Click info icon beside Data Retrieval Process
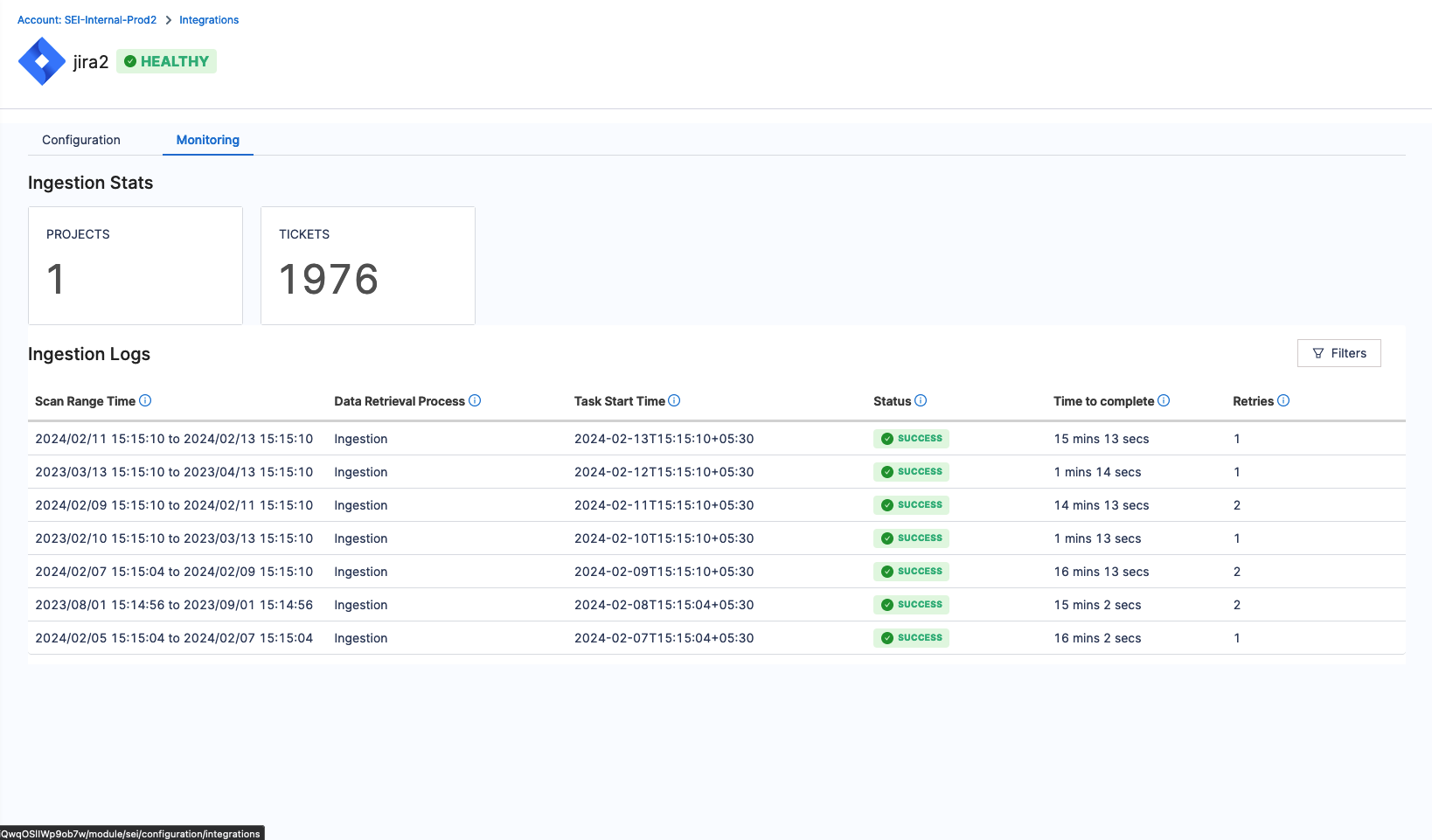The height and width of the screenshot is (840, 1432). (x=475, y=400)
